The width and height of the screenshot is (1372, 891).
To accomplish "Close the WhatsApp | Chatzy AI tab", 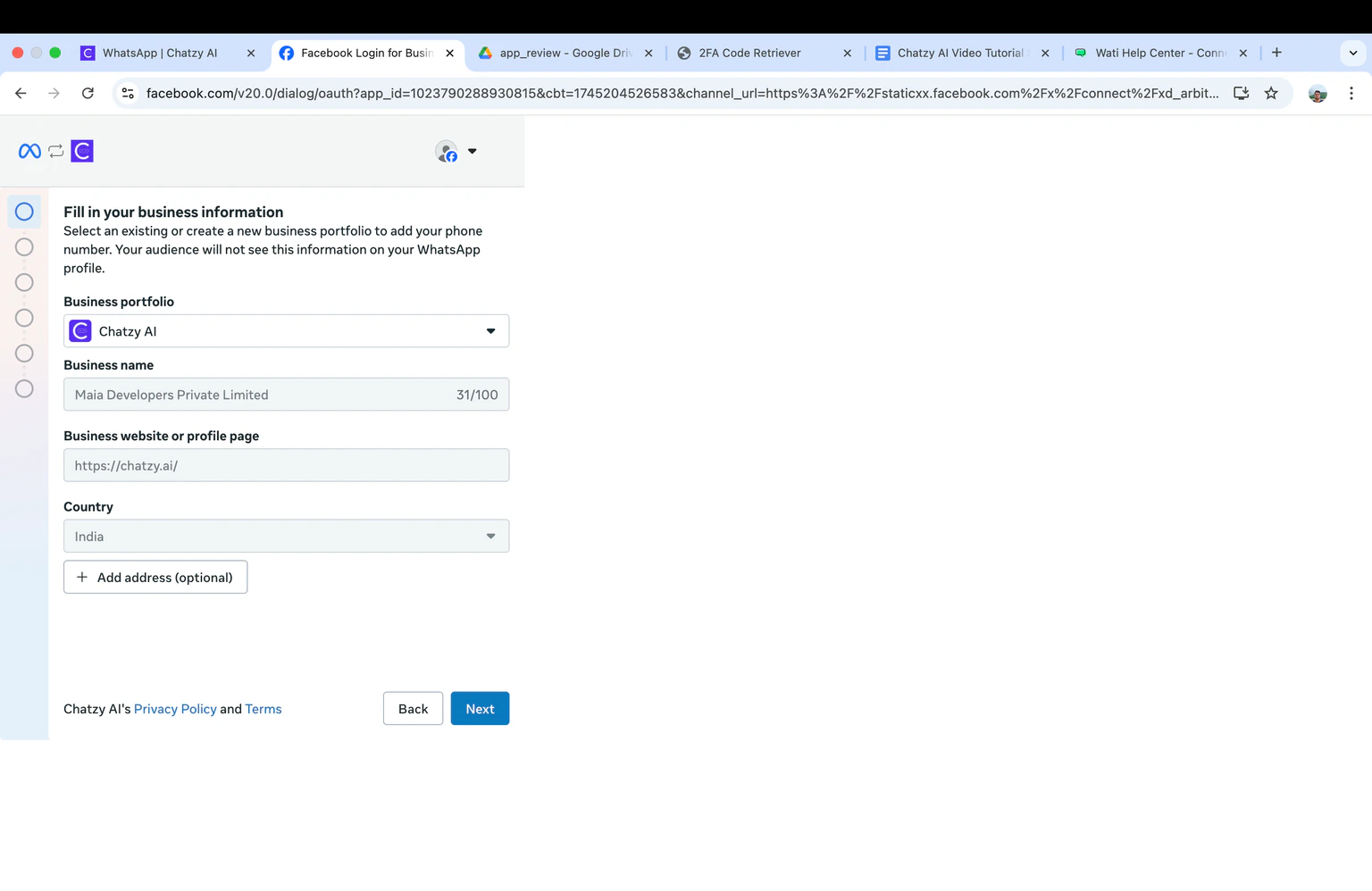I will (251, 53).
